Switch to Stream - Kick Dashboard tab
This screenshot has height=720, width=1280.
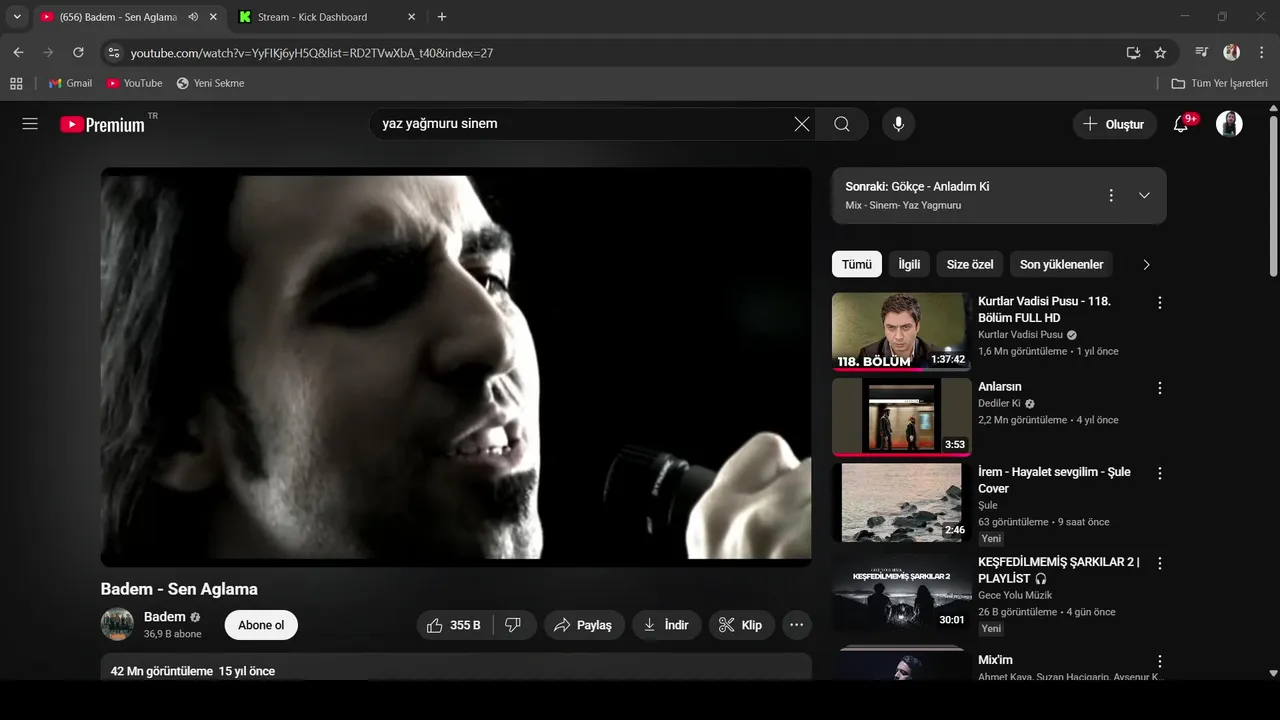(312, 17)
